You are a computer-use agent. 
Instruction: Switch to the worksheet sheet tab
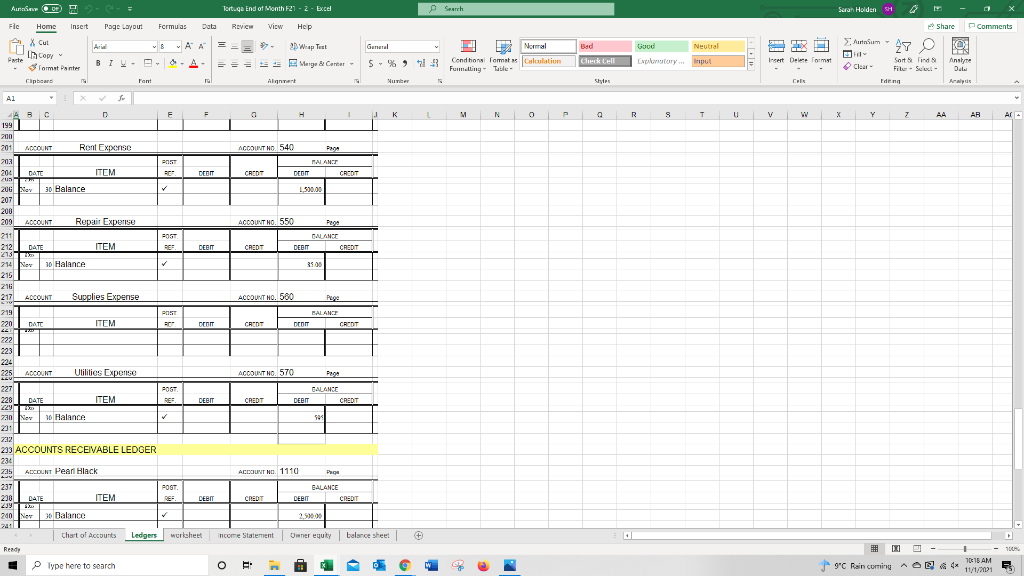click(186, 536)
